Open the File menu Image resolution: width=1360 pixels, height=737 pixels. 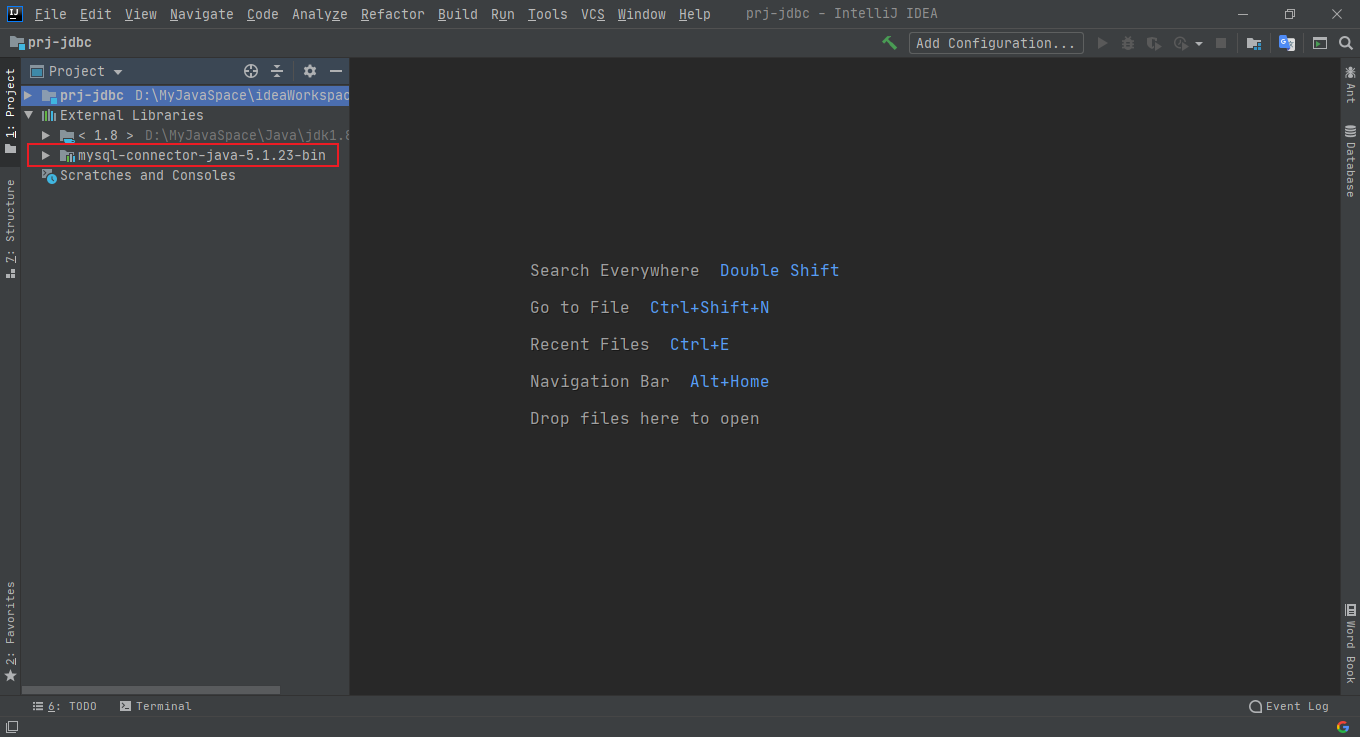coord(50,14)
